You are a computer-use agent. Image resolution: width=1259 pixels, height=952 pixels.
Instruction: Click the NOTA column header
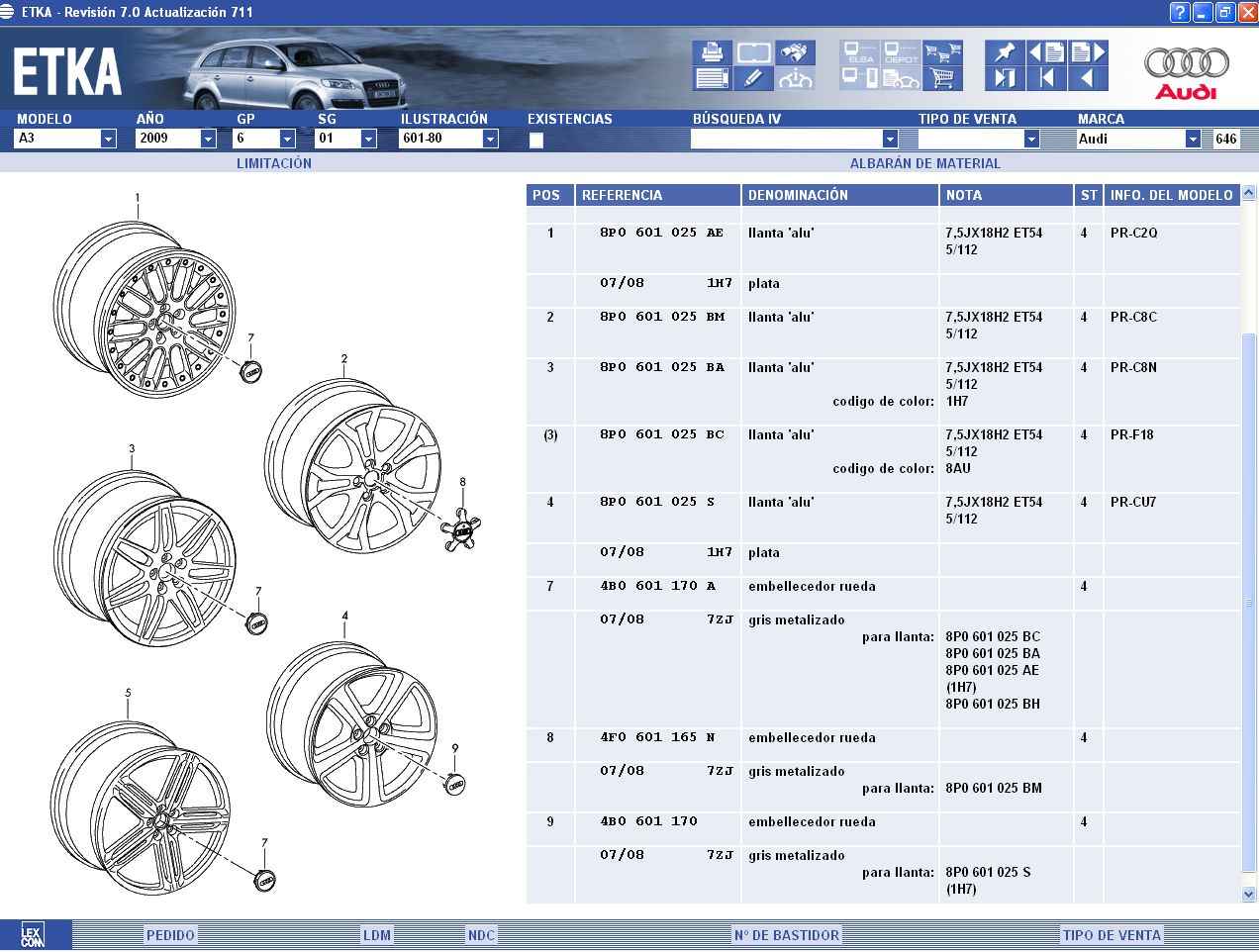click(1007, 195)
